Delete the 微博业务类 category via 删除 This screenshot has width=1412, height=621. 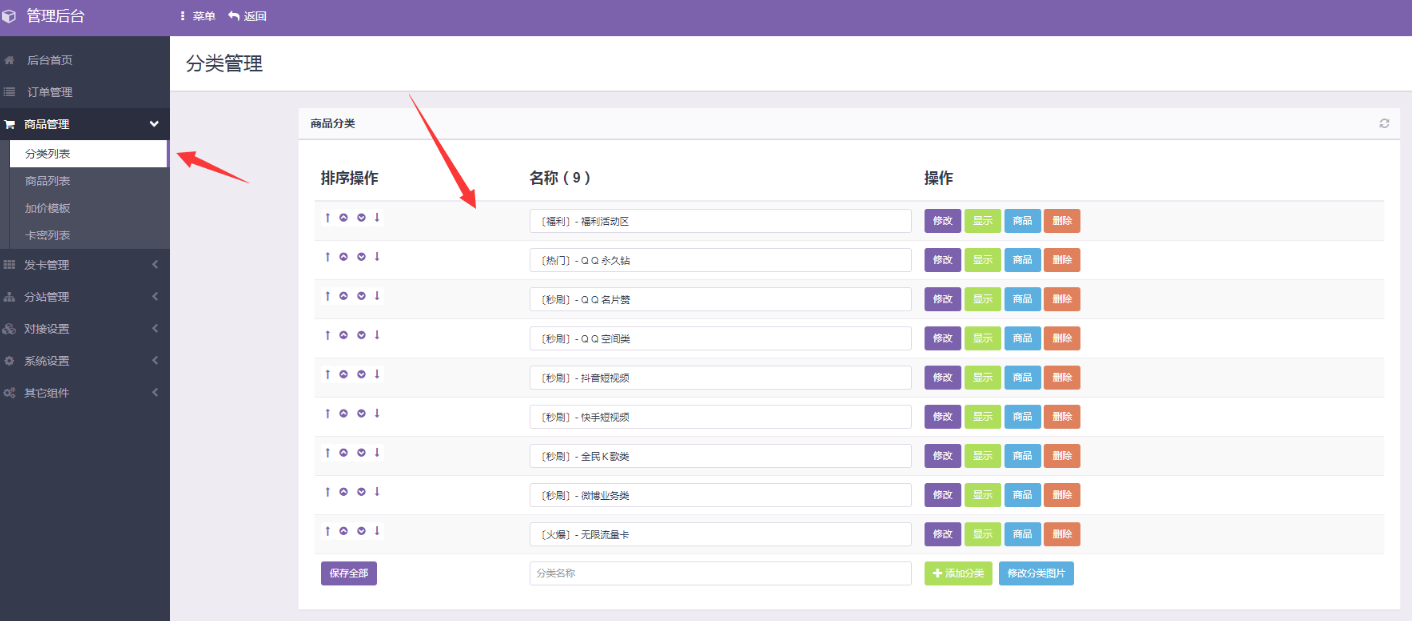tap(1061, 495)
